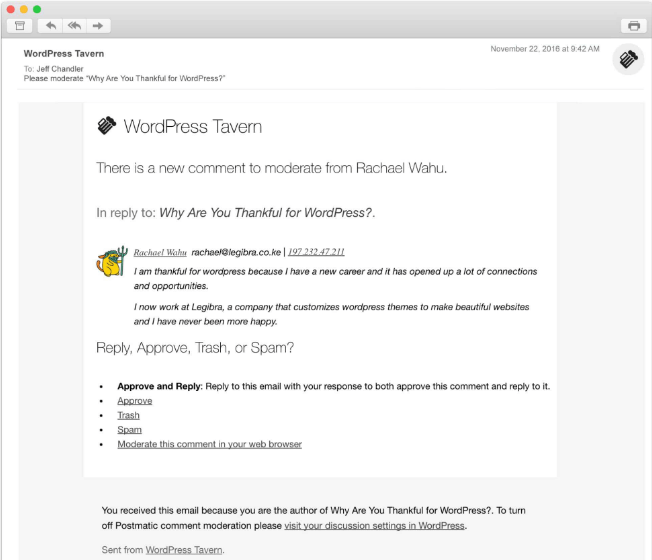Click the red close window button
652x560 pixels.
(11, 9)
